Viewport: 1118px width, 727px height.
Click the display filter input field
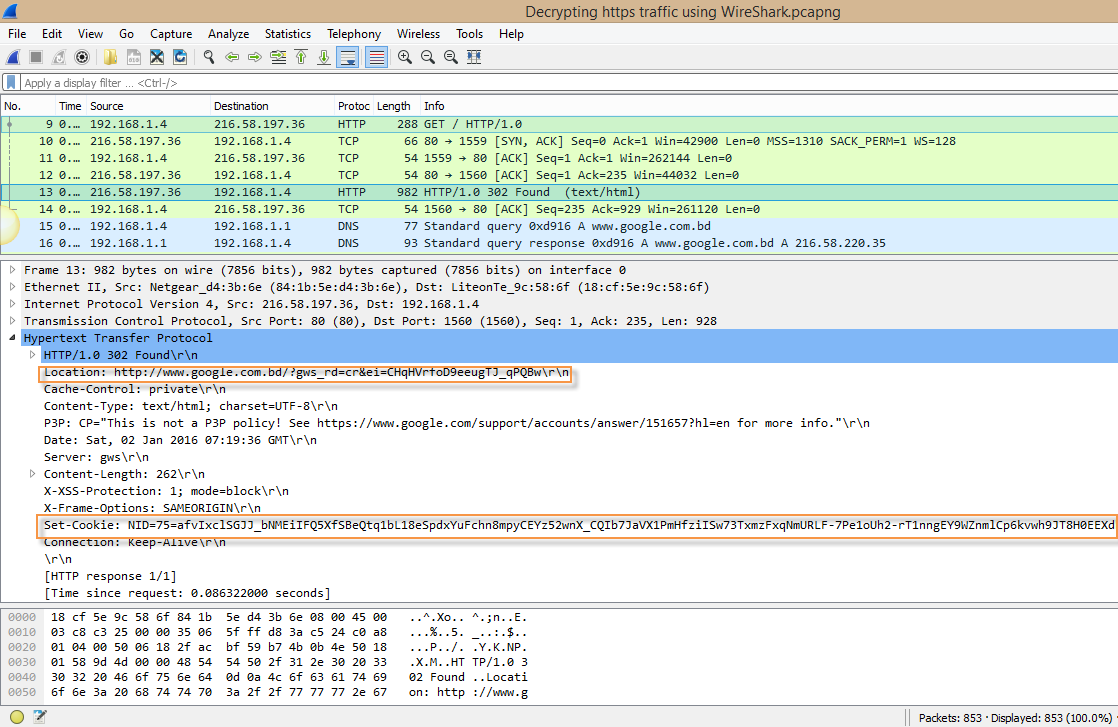point(569,83)
